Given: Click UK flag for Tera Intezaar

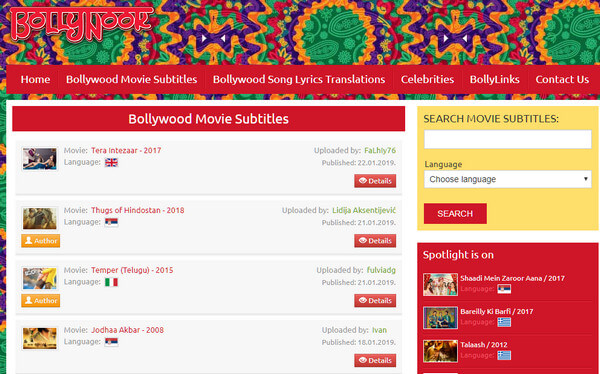Looking at the screenshot, I should (x=111, y=163).
